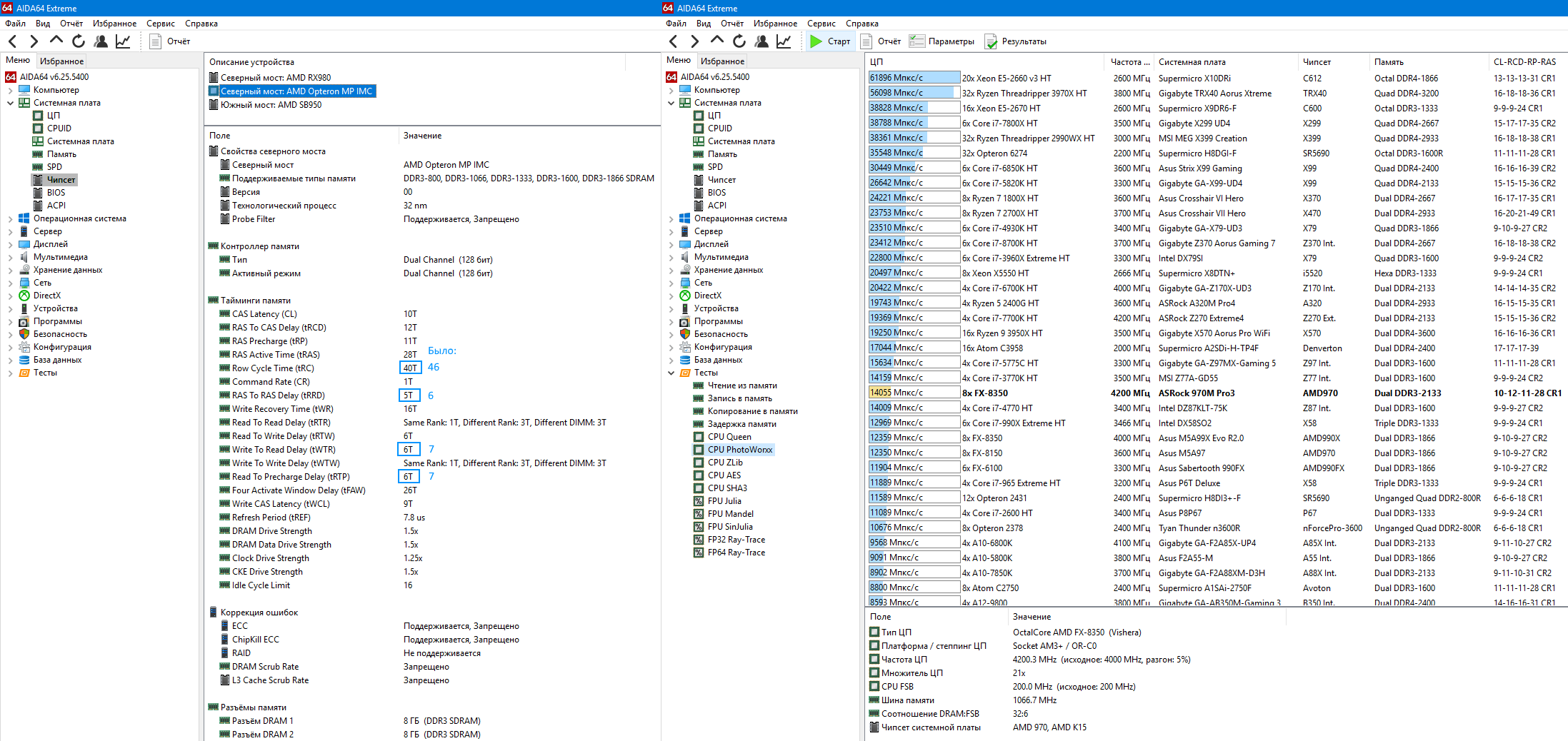Select the CPUID icon in left window tree
Image resolution: width=1568 pixels, height=741 pixels.
[x=38, y=128]
